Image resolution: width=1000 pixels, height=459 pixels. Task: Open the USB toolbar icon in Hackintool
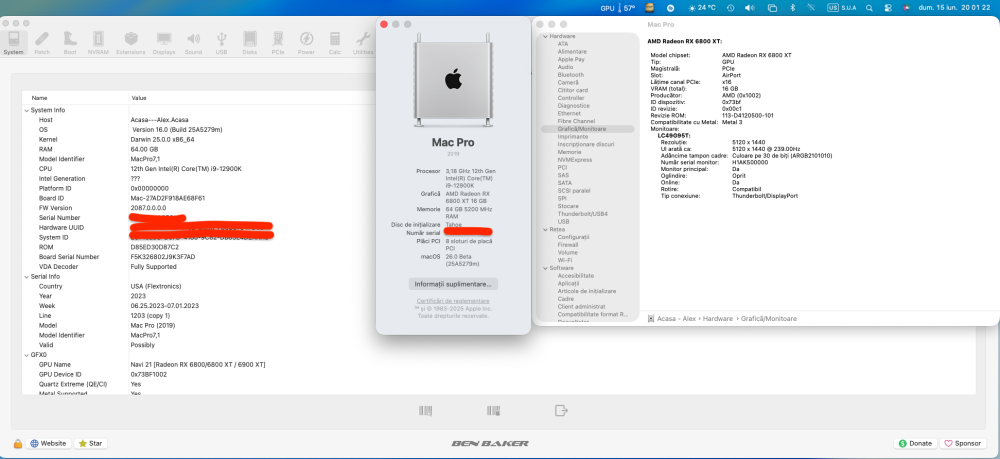221,43
